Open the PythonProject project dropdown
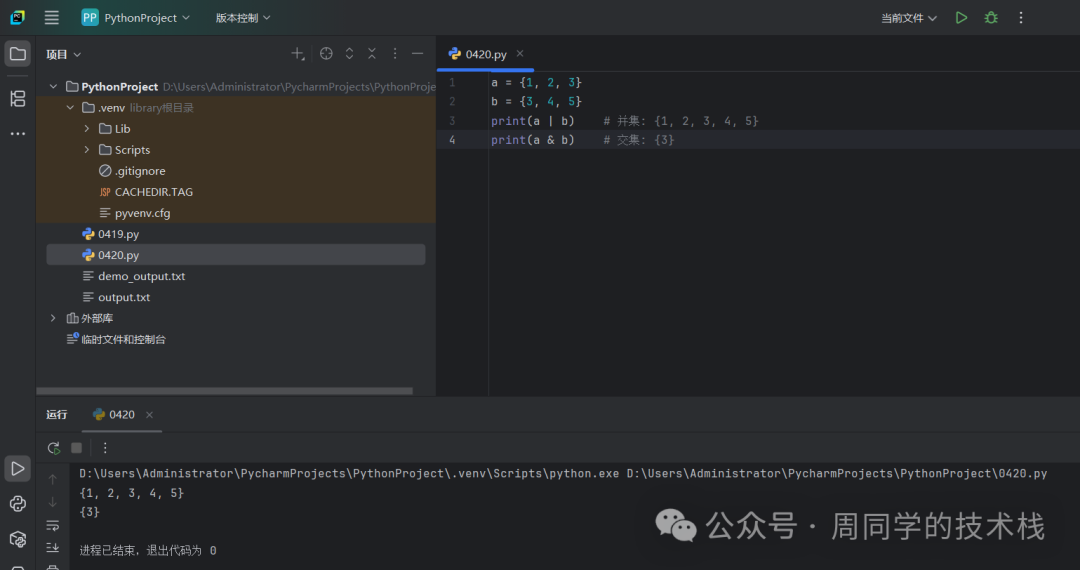This screenshot has width=1080, height=570. [135, 18]
